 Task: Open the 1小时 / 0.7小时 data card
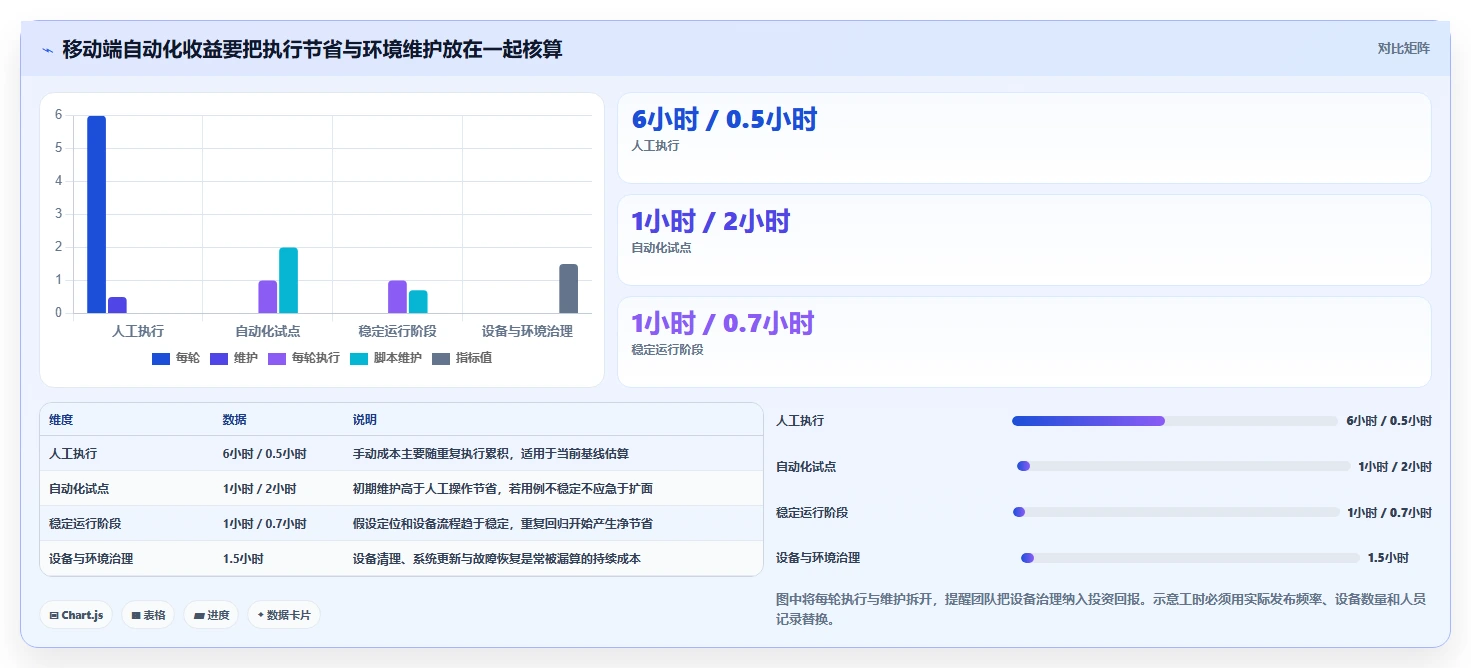pyautogui.click(x=1024, y=342)
